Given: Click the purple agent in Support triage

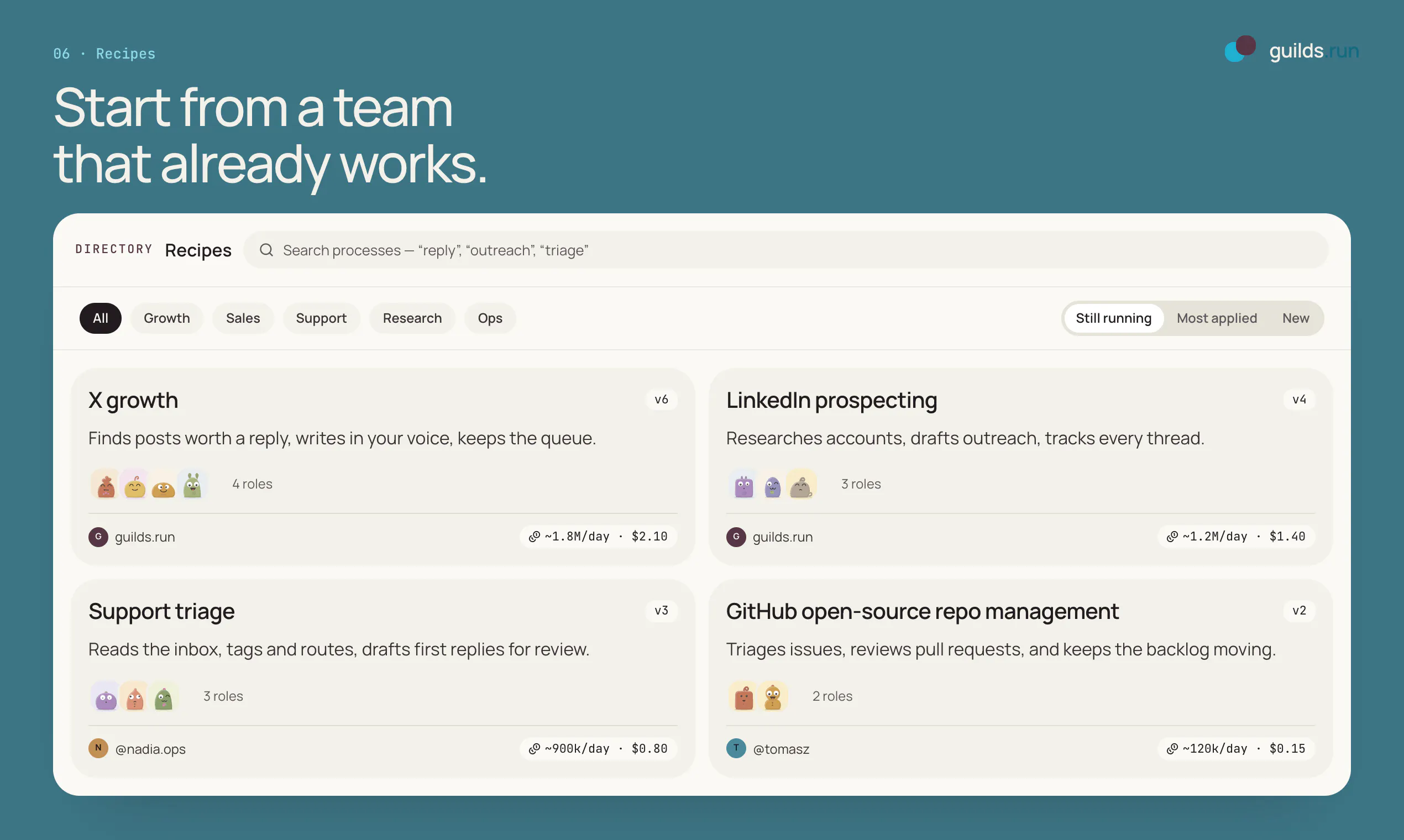Looking at the screenshot, I should pos(105,696).
